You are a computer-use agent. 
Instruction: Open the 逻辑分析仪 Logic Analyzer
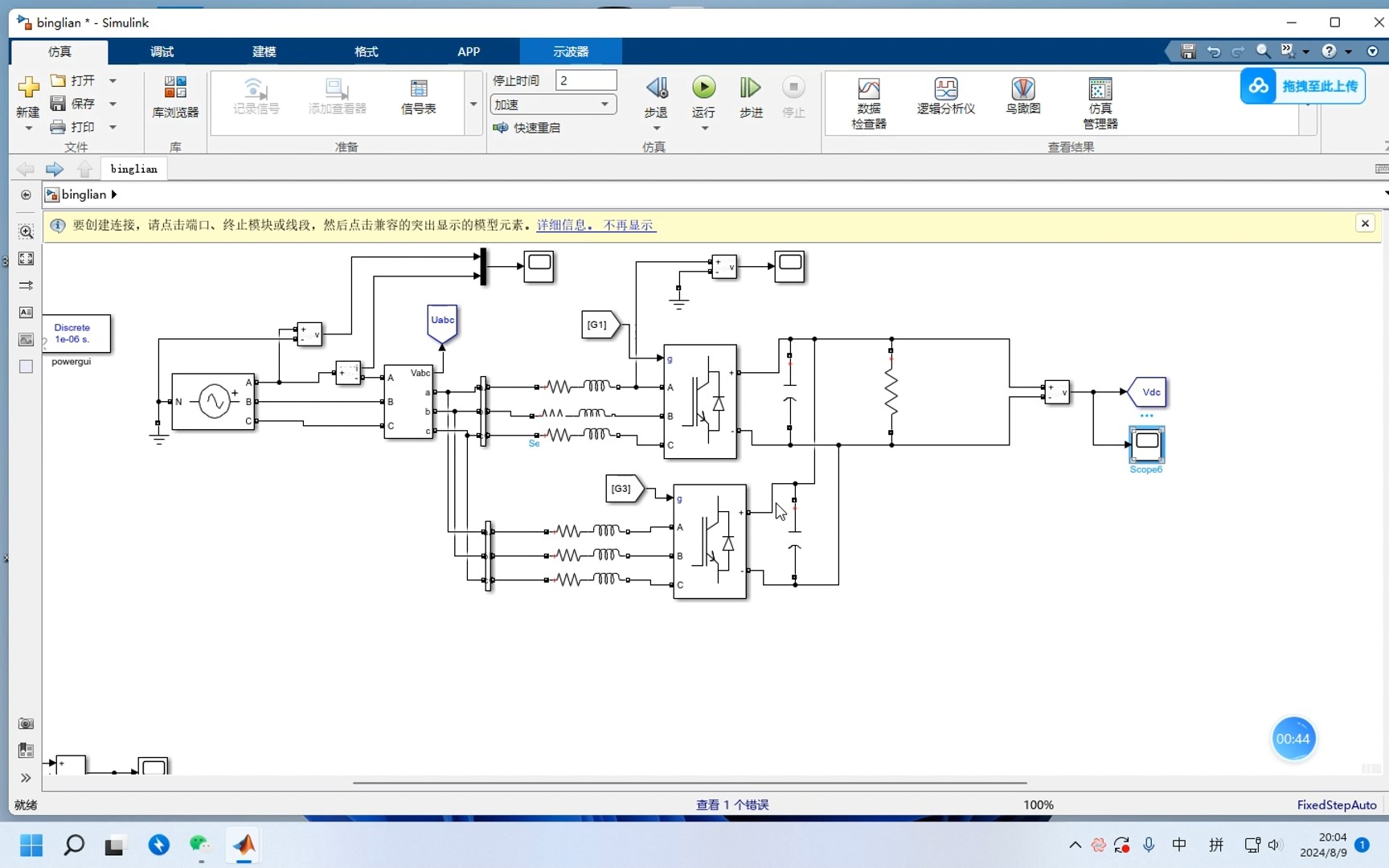(x=946, y=96)
